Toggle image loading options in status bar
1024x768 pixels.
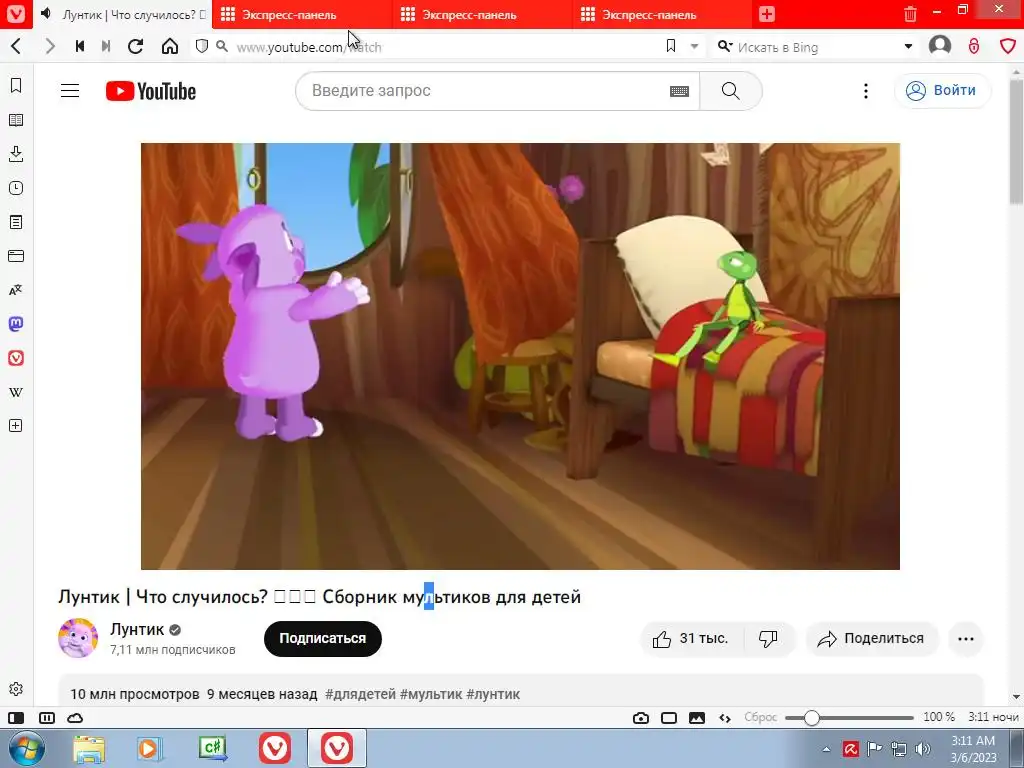(x=697, y=718)
